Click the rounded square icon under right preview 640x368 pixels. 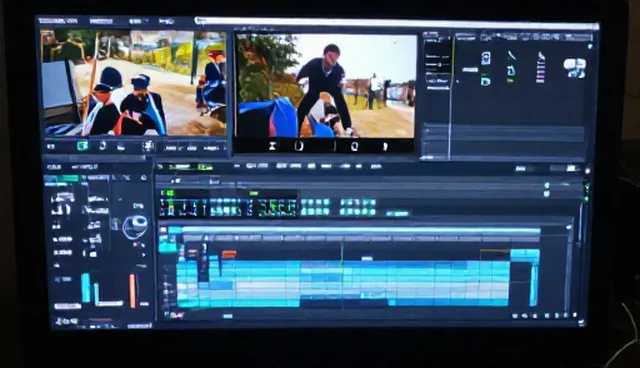coord(299,146)
